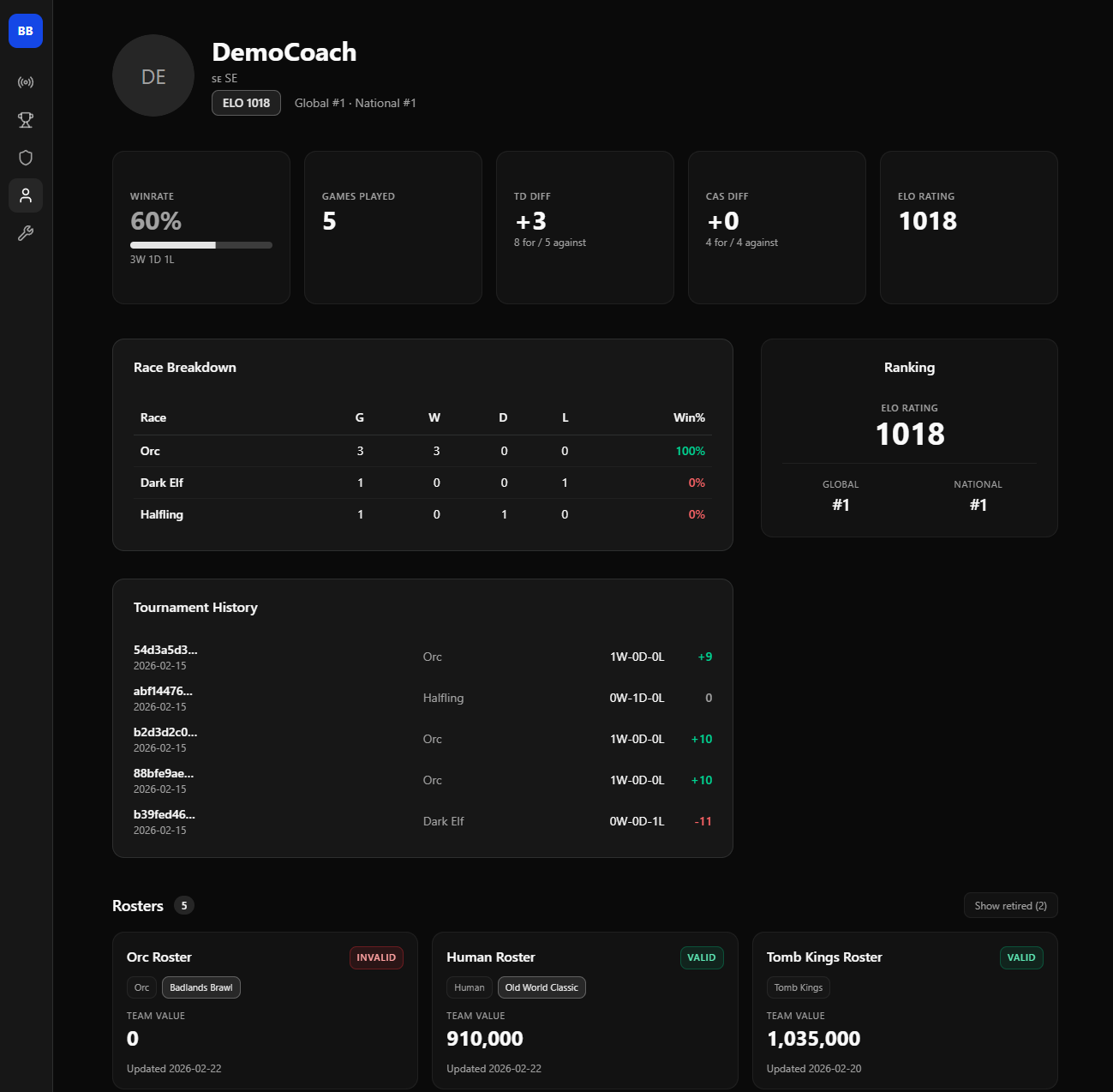
Task: Click the BB logo icon
Action: click(x=26, y=31)
